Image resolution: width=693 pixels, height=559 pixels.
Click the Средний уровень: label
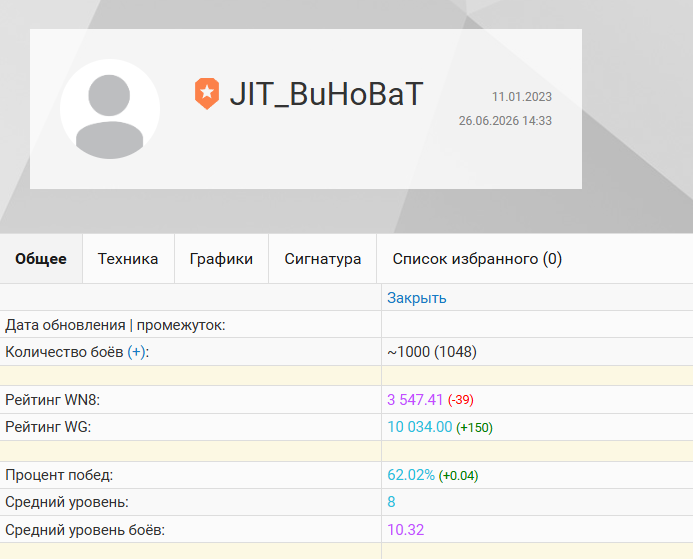tap(67, 502)
